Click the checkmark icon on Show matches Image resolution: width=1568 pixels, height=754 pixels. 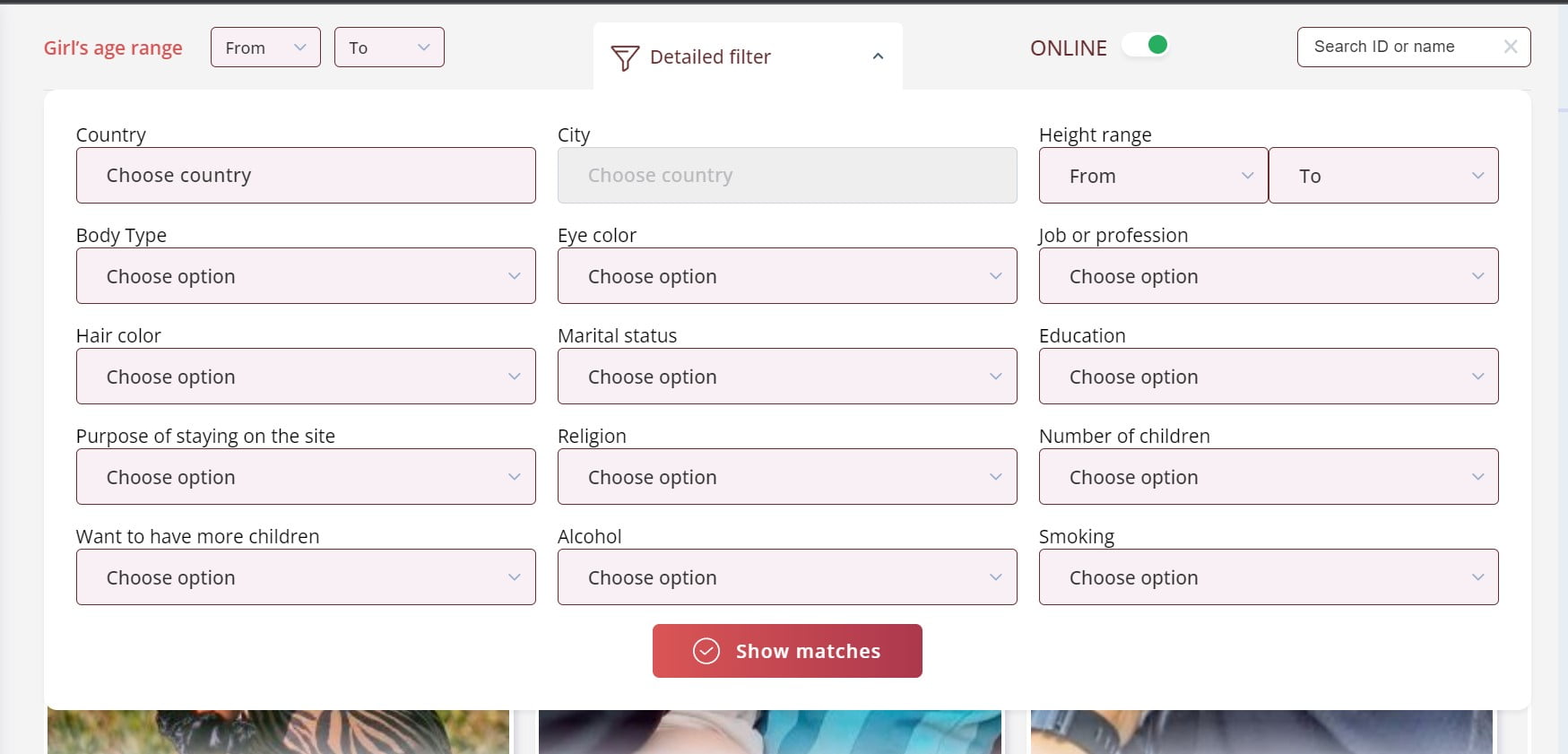pyautogui.click(x=706, y=651)
